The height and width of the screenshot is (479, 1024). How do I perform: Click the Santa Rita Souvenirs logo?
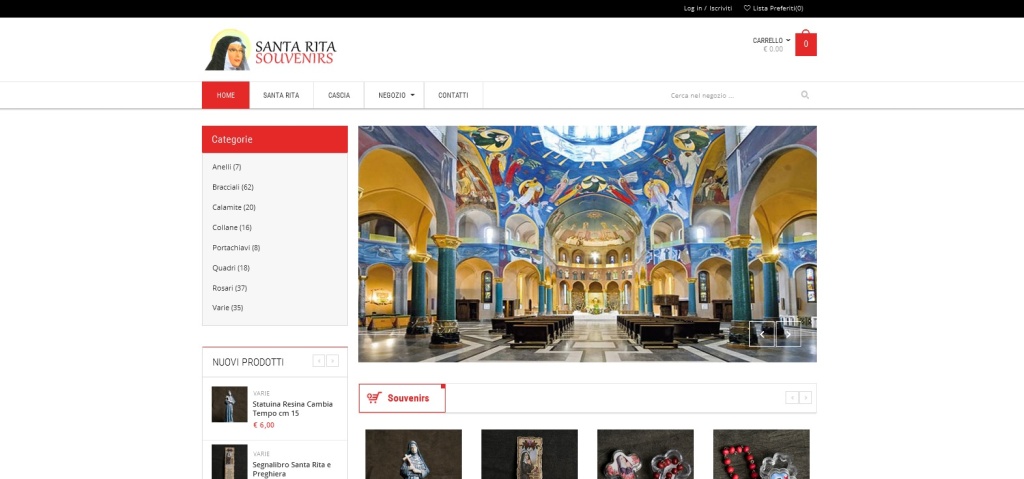270,50
